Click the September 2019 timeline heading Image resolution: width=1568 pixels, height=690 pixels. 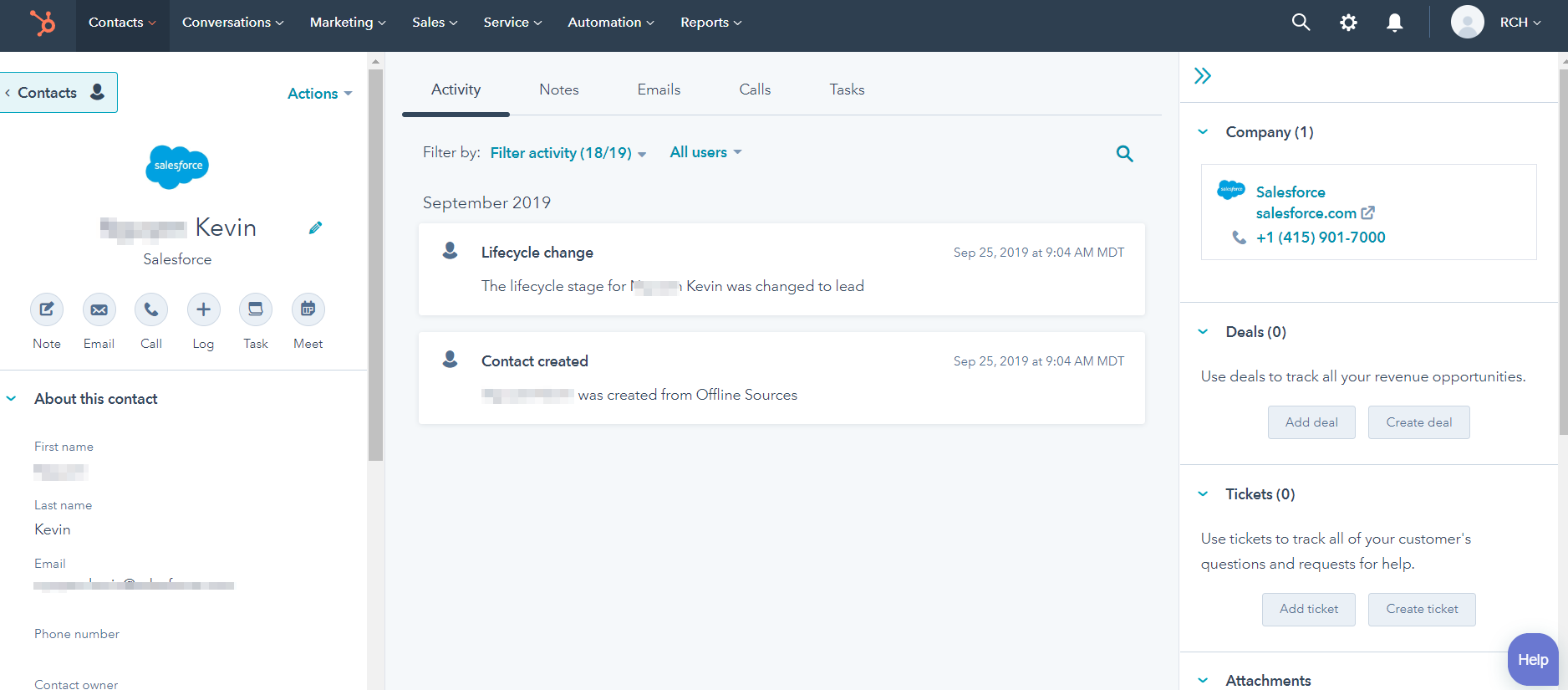pos(486,203)
